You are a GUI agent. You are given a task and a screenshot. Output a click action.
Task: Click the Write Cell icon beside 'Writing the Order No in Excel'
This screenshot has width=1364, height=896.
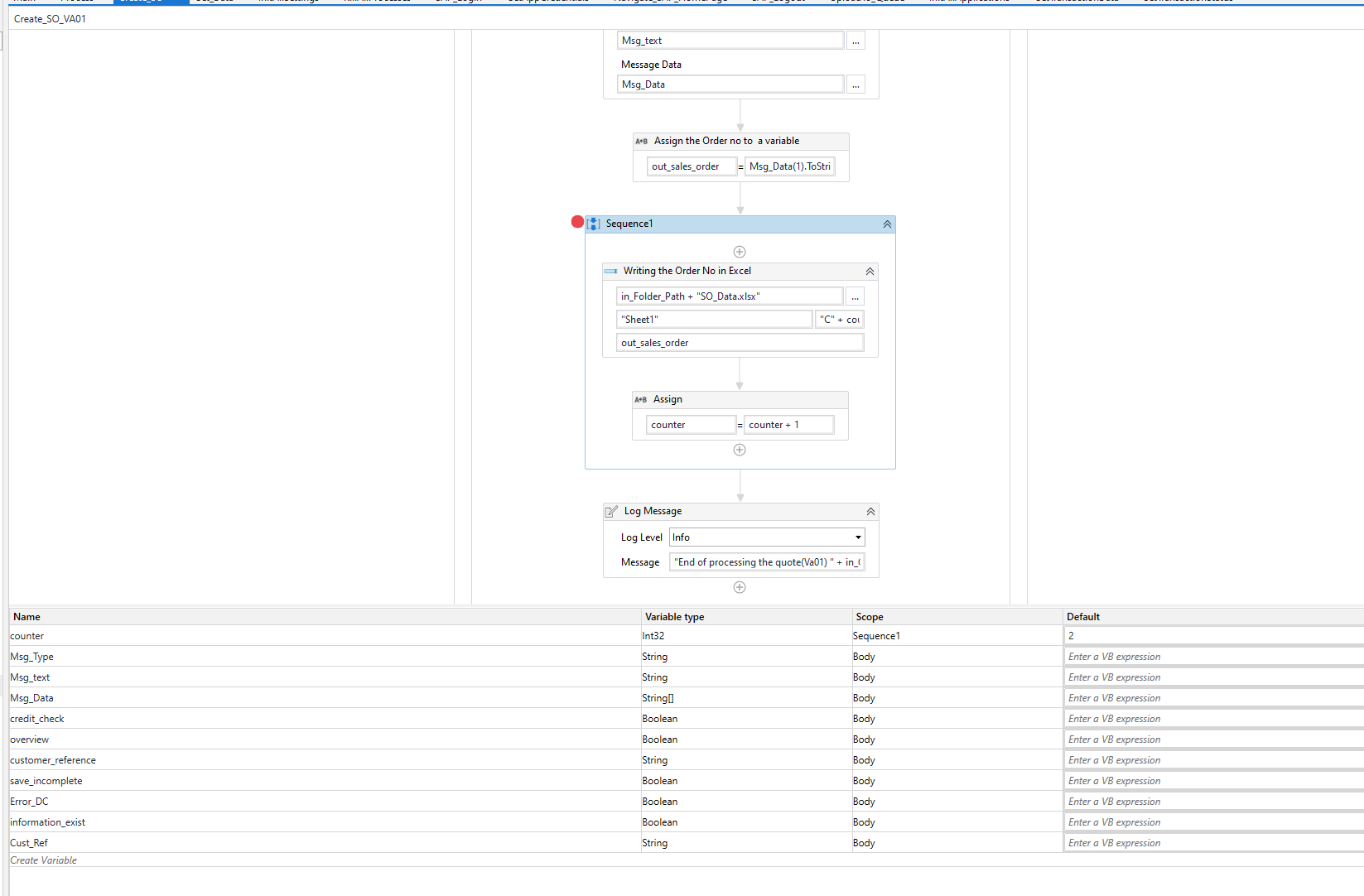(610, 271)
